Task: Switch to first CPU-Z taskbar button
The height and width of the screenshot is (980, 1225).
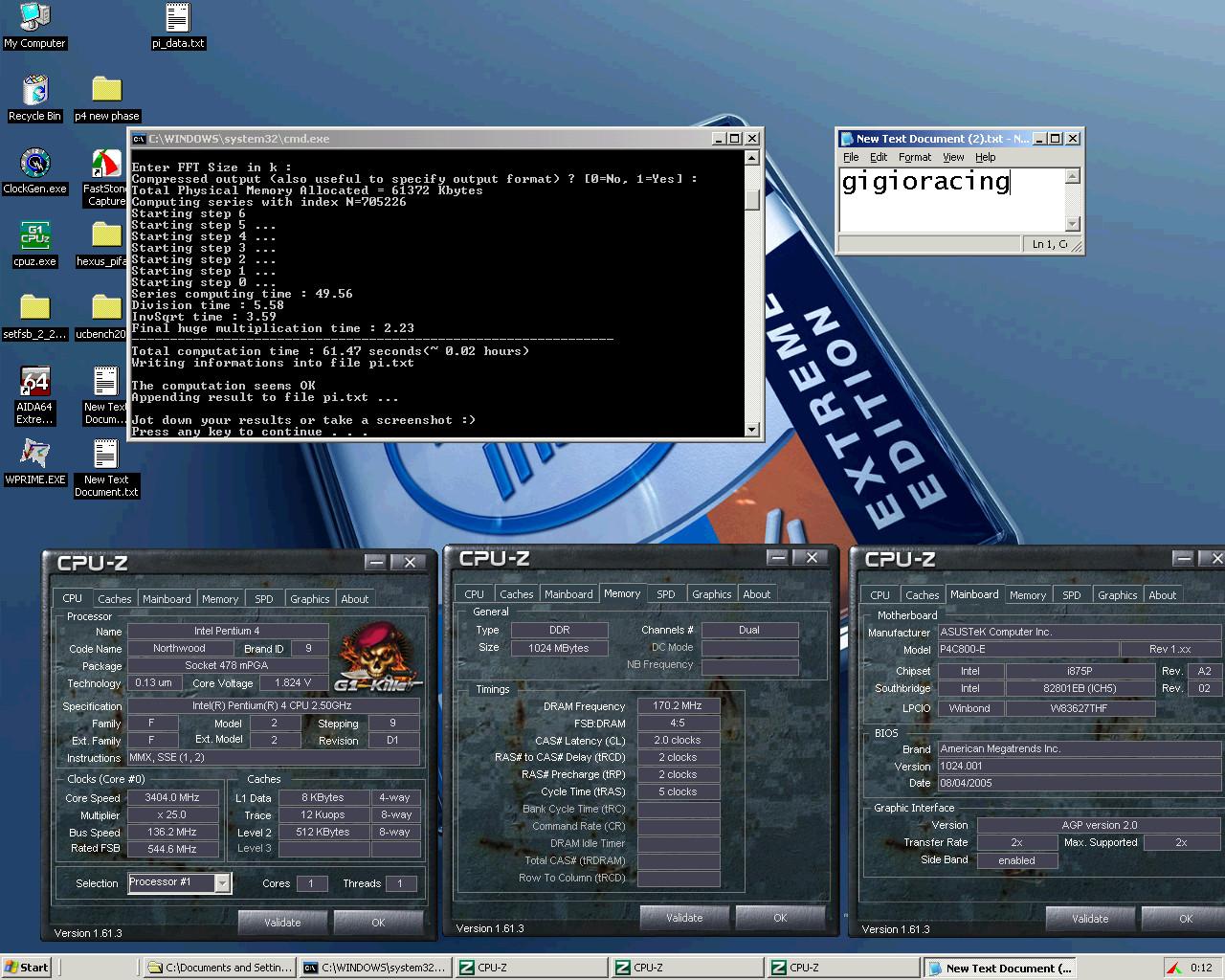Action: (531, 968)
